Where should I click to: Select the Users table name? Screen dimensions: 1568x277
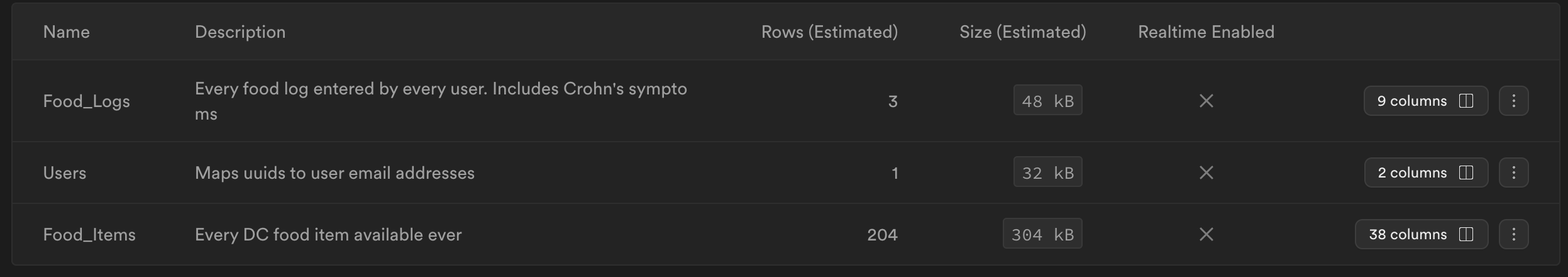click(x=65, y=172)
